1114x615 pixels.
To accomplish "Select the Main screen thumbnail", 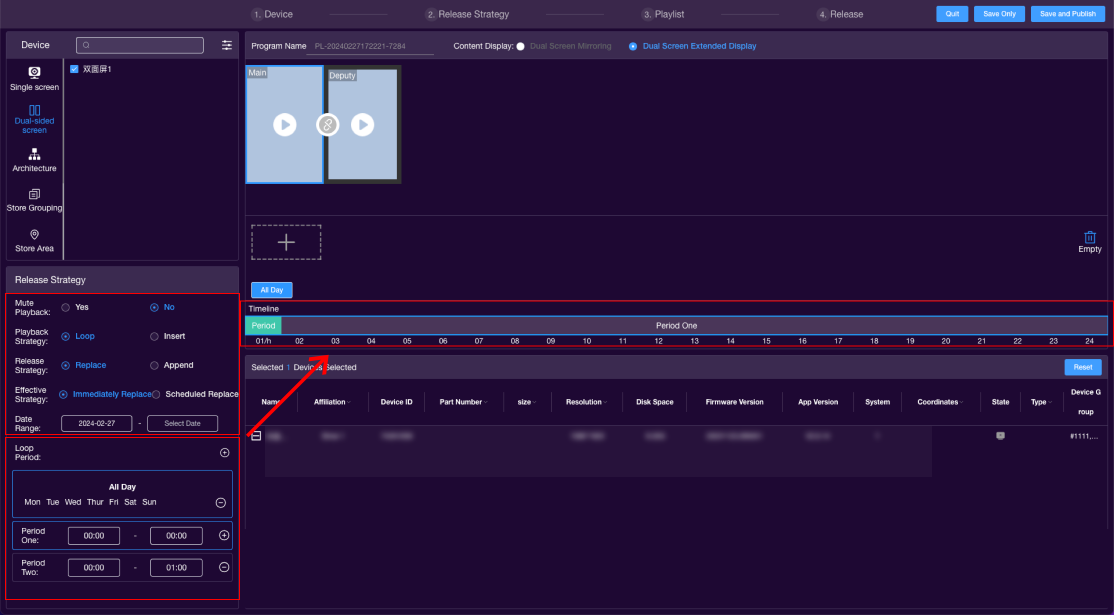I will coord(285,124).
